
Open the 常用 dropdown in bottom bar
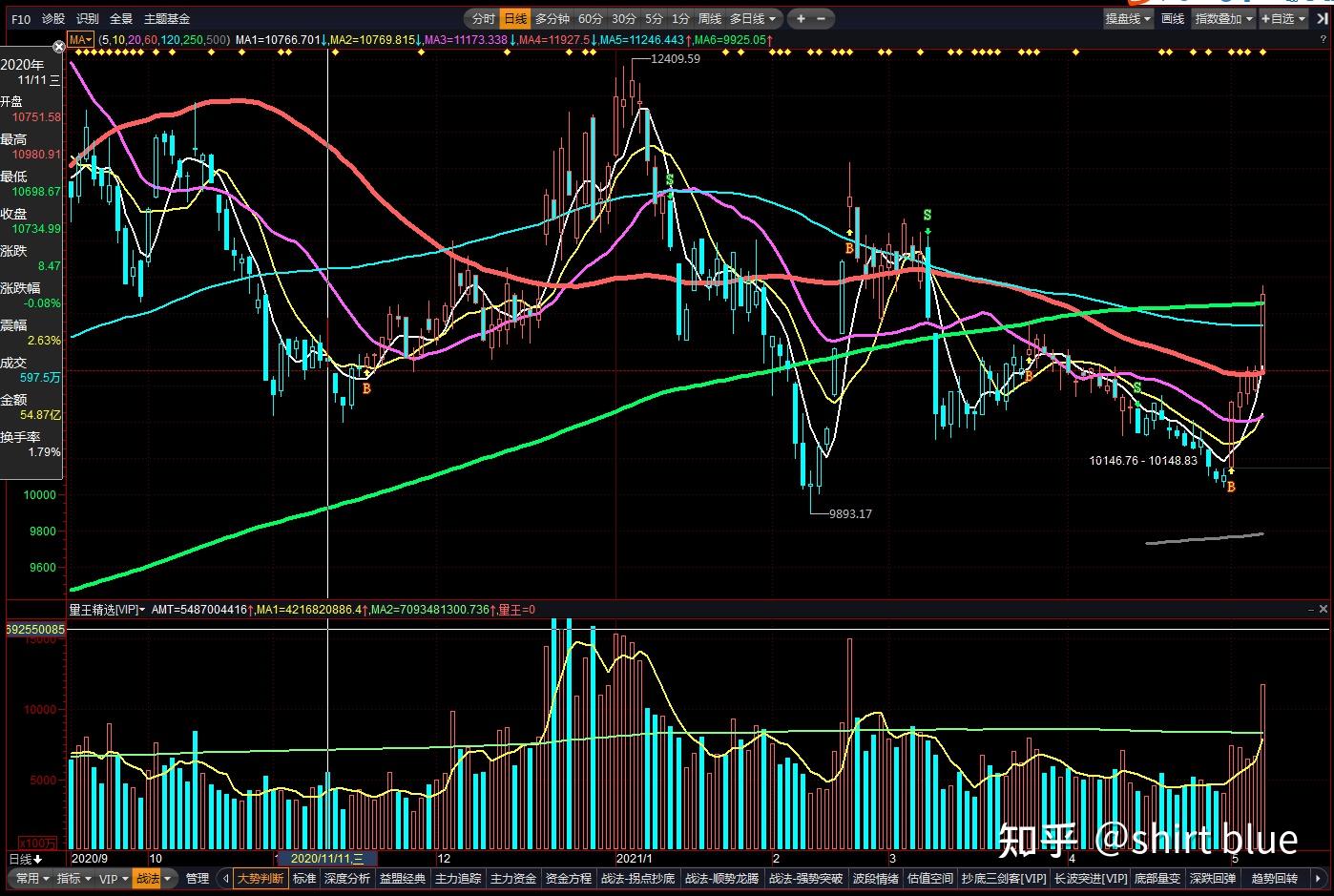click(x=31, y=878)
